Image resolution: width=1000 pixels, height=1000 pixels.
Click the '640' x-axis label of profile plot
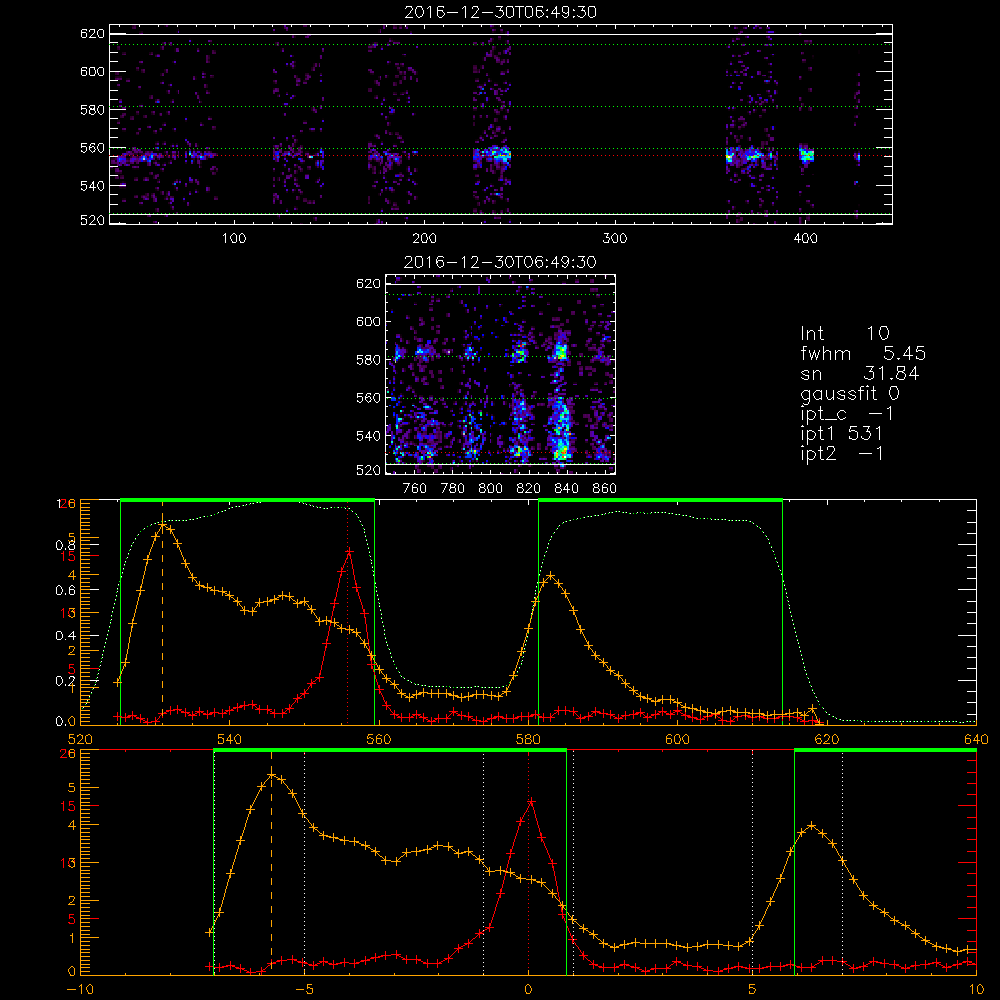click(x=976, y=739)
